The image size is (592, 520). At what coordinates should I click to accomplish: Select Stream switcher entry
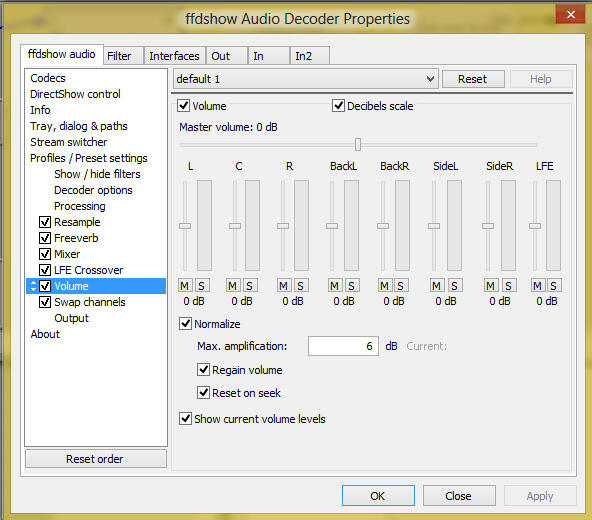[68, 142]
